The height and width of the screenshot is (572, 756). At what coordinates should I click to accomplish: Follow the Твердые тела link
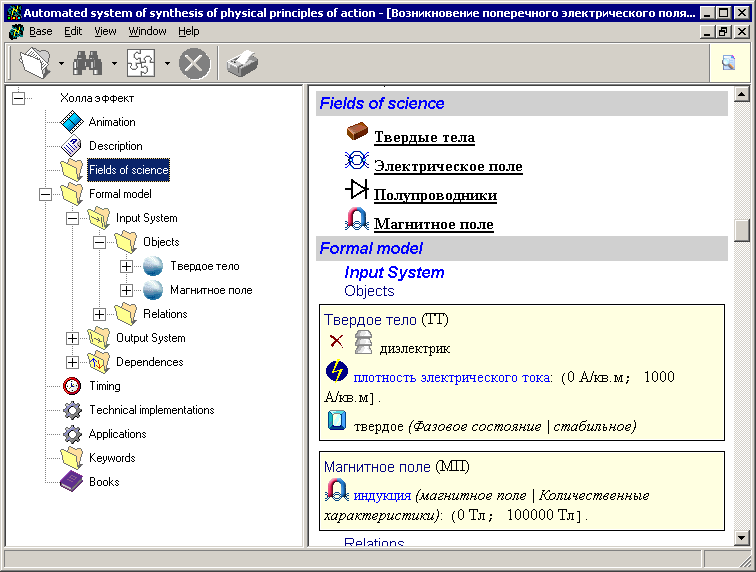tap(424, 137)
